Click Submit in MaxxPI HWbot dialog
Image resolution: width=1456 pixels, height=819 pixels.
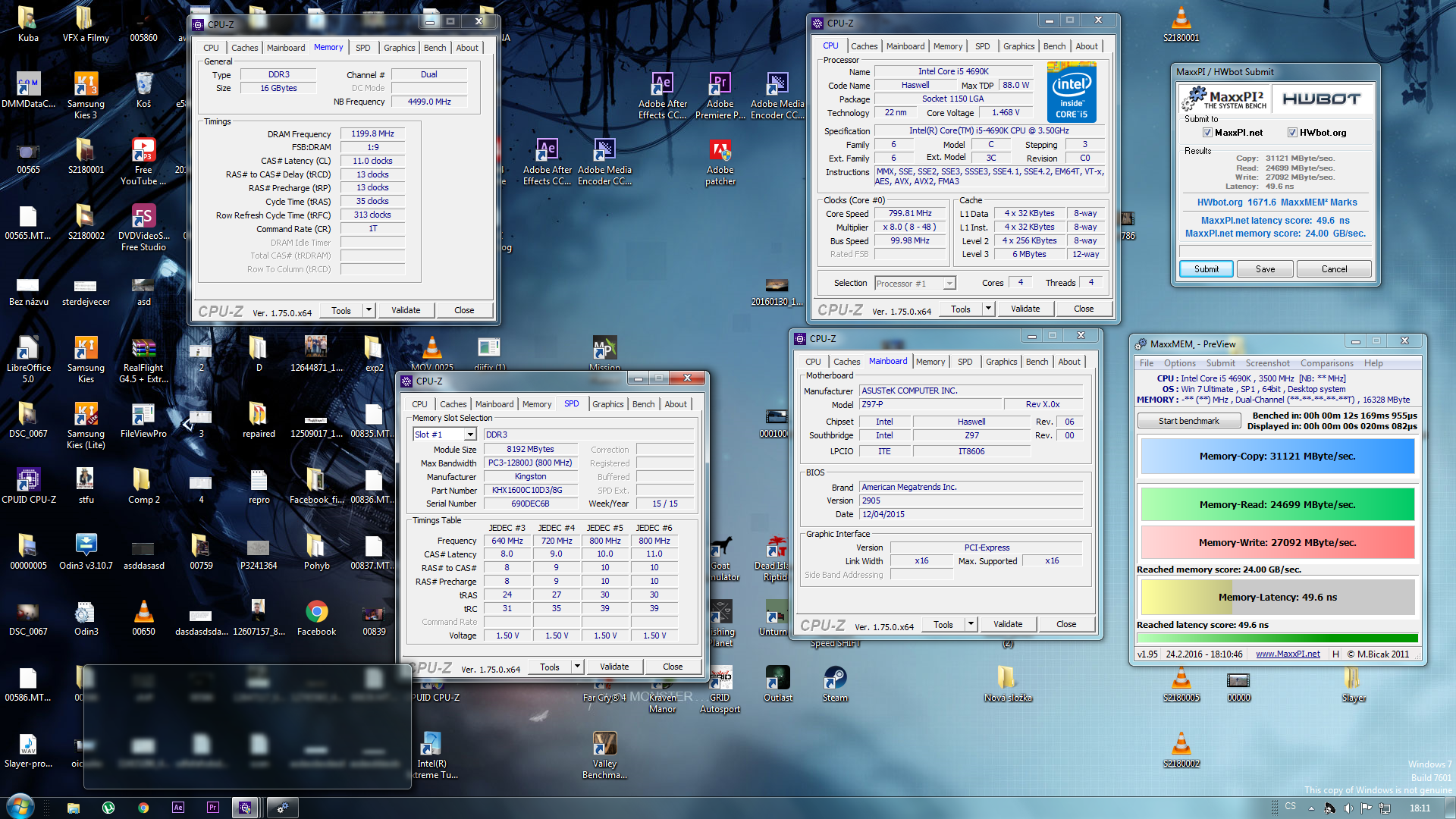(x=1207, y=269)
